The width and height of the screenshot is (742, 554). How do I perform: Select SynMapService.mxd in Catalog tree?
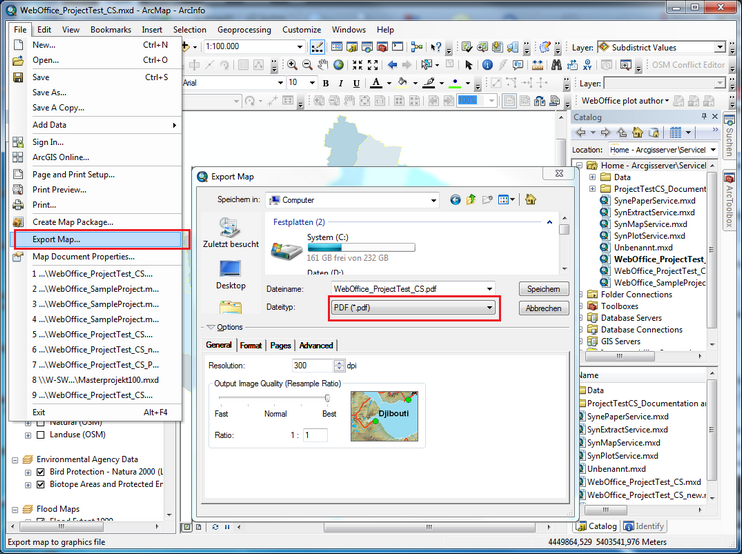pyautogui.click(x=650, y=224)
